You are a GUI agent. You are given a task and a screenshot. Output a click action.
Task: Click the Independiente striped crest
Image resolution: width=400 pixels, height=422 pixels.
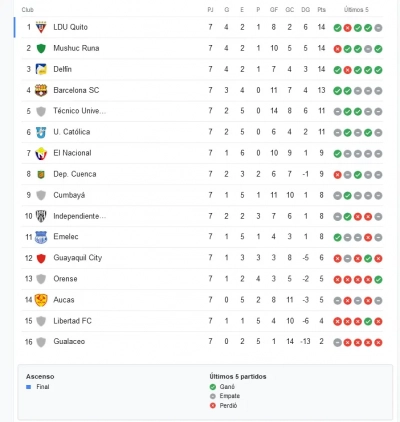41,216
